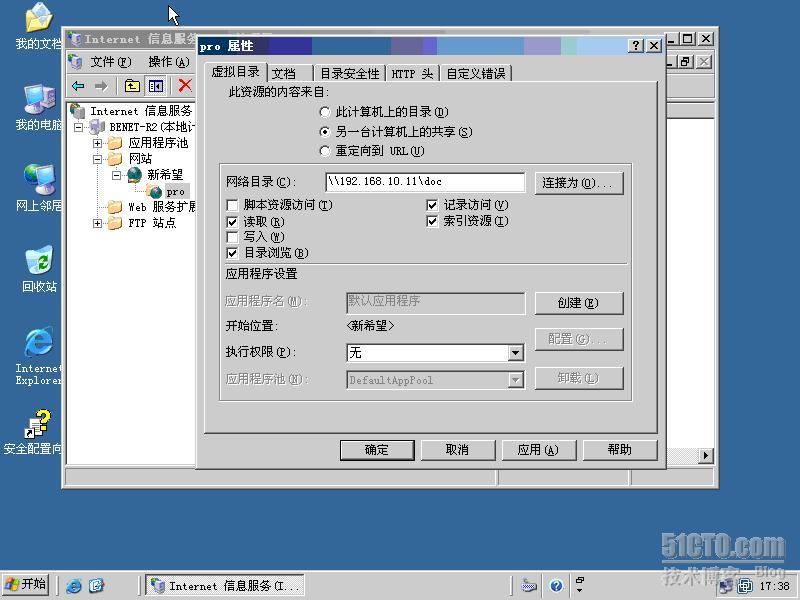The image size is (800, 600).
Task: Click the second quick launch icon
Action: pyautogui.click(x=96, y=585)
